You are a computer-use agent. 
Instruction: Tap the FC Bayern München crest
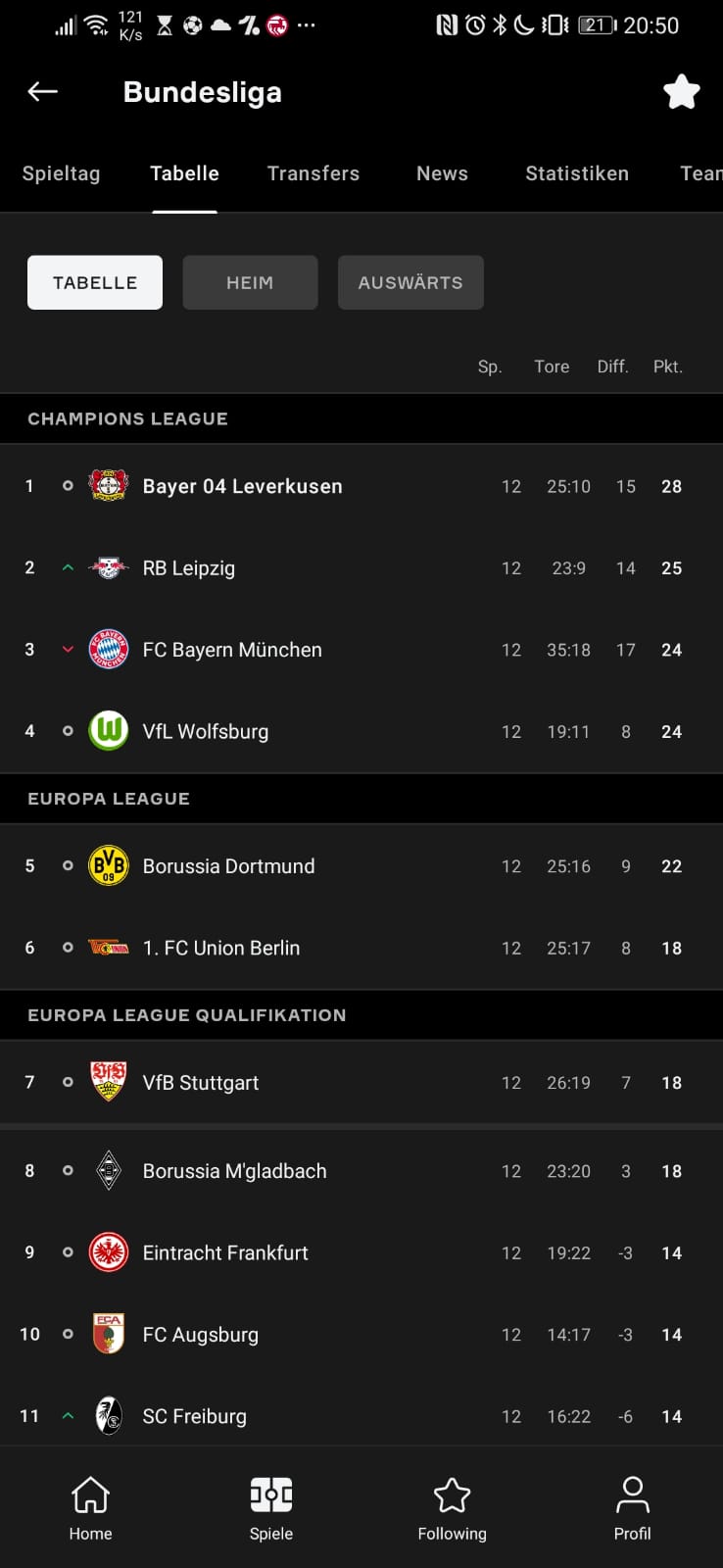[109, 650]
